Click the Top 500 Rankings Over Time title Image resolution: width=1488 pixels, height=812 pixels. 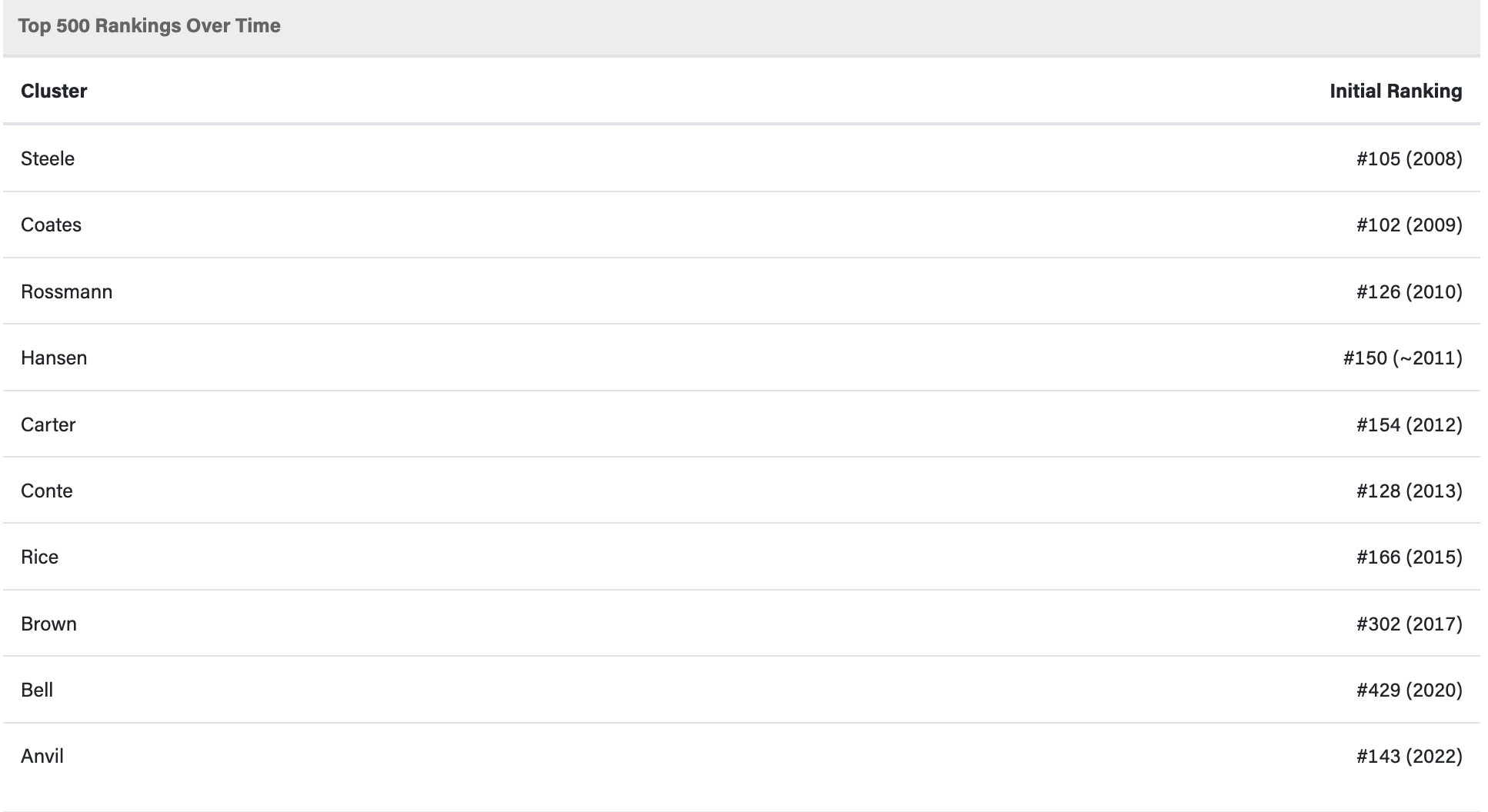pos(149,25)
